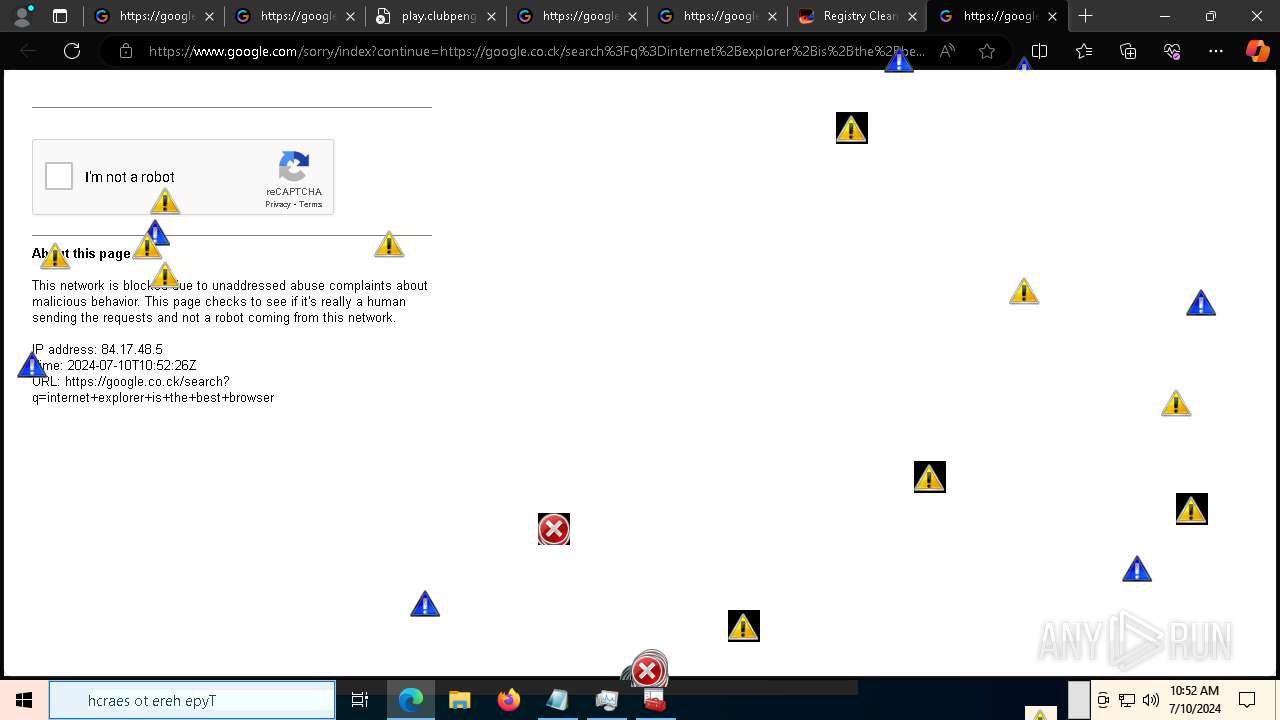This screenshot has width=1280, height=720.
Task: Open Copilot sidebar
Action: (x=1257, y=51)
